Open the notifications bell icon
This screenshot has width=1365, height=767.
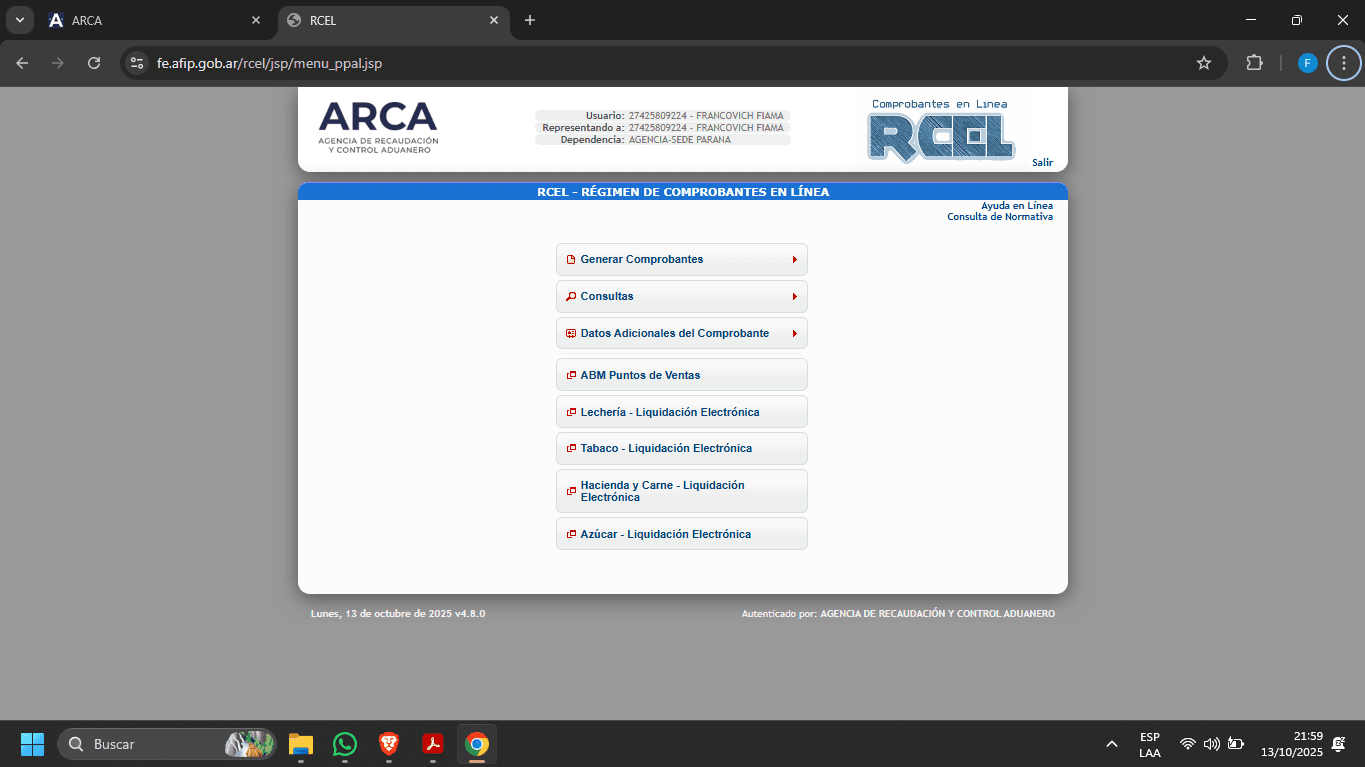pyautogui.click(x=1338, y=744)
